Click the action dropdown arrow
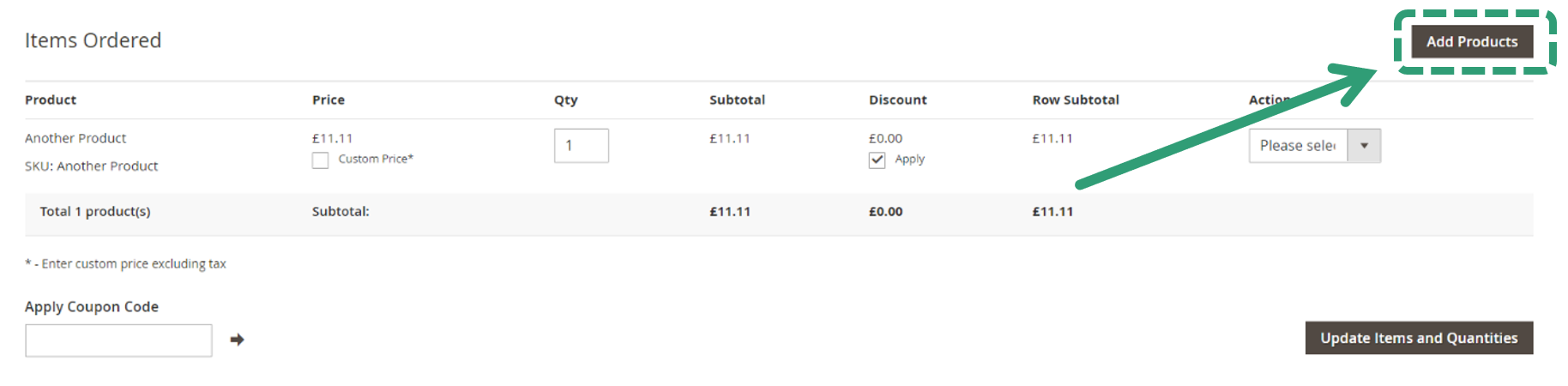Viewport: 1568px width, 386px height. click(x=1364, y=146)
